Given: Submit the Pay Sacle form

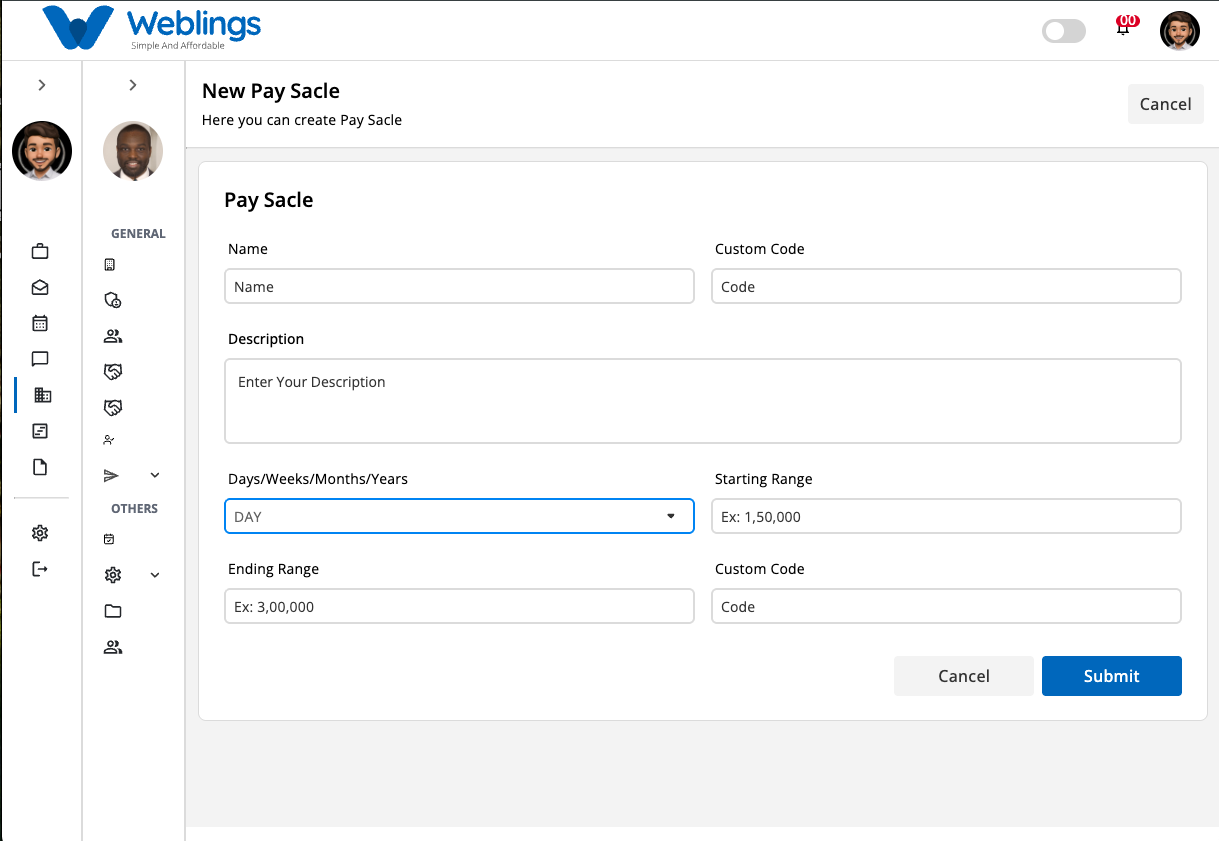Looking at the screenshot, I should [1112, 676].
